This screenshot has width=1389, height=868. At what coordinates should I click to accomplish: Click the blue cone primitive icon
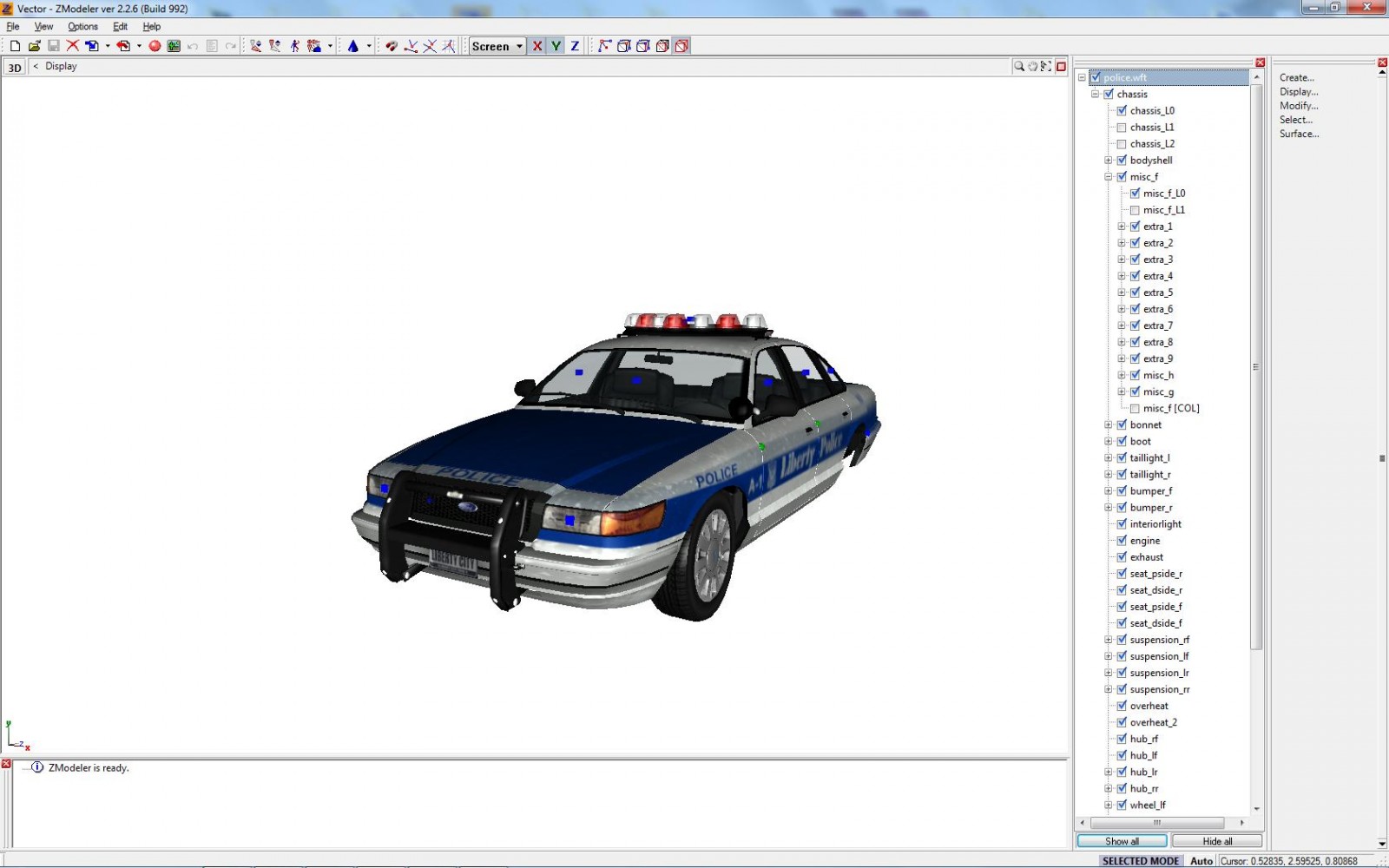click(x=353, y=46)
